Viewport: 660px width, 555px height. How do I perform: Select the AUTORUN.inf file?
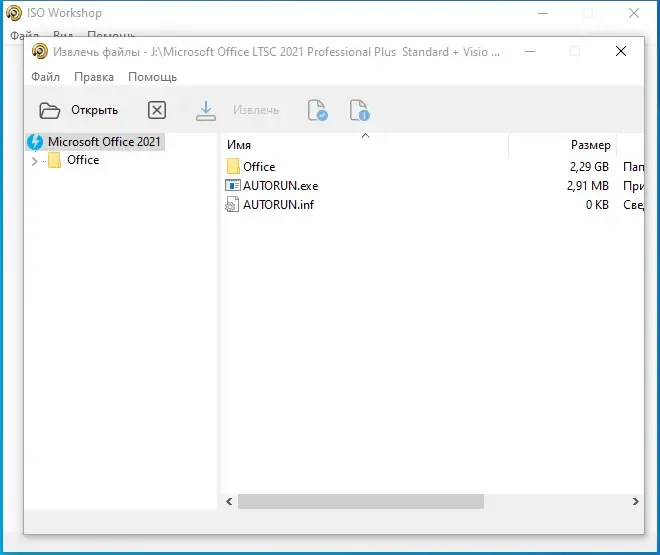point(278,204)
